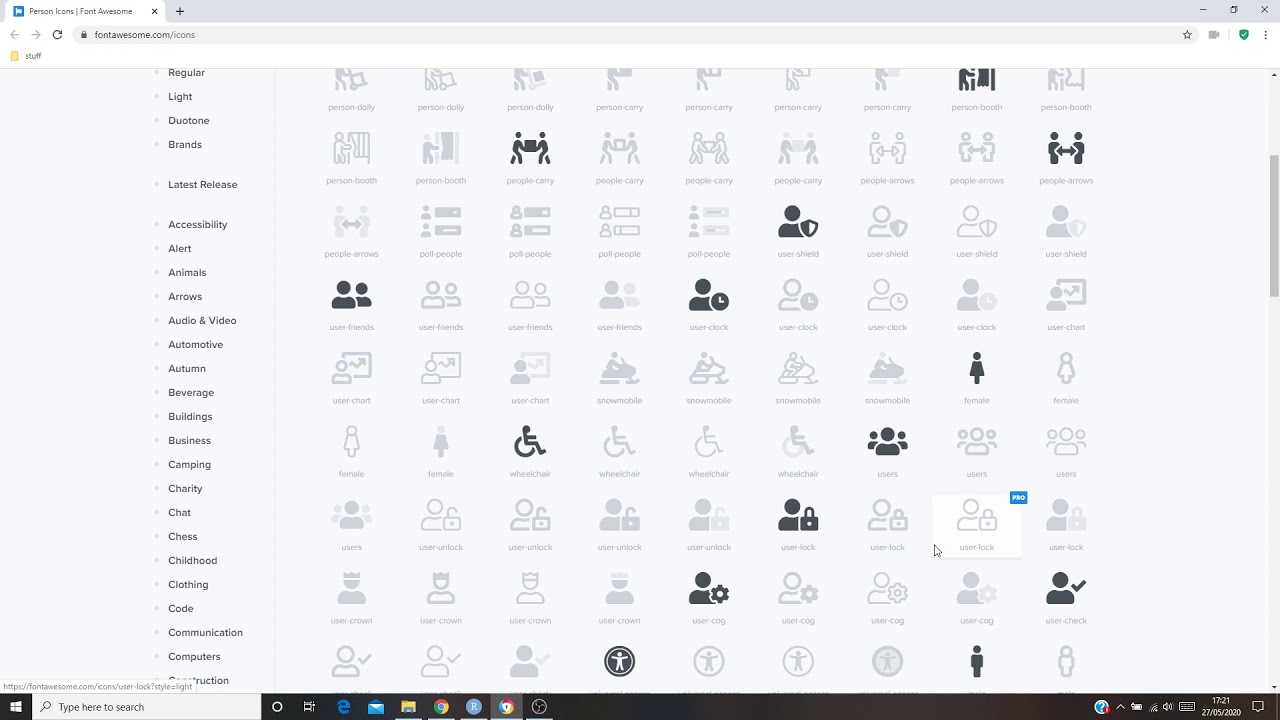Image resolution: width=1280 pixels, height=720 pixels.
Task: Launch Microsoft Edge from the taskbar
Action: coord(343,707)
